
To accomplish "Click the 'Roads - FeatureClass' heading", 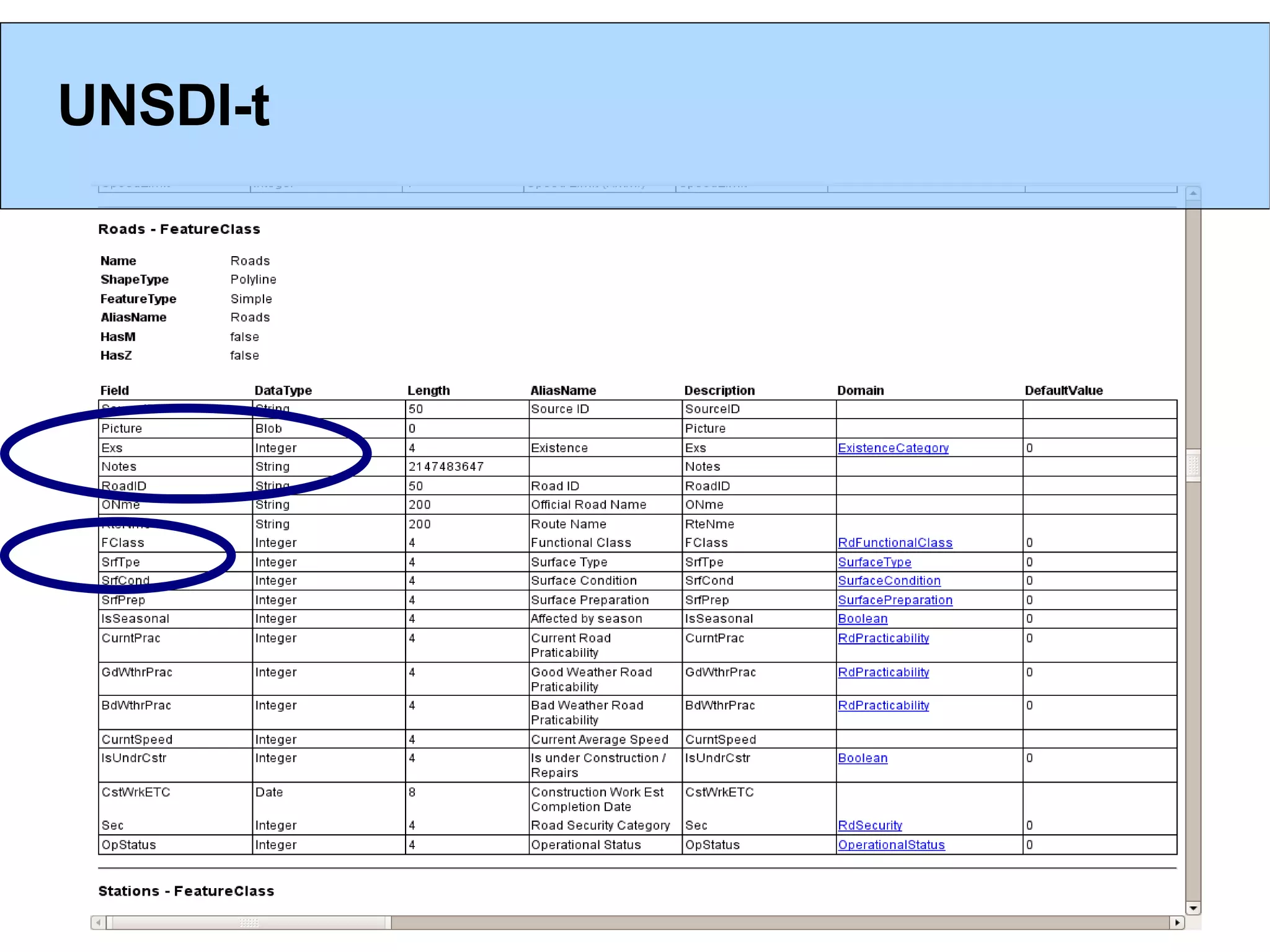I will pyautogui.click(x=179, y=229).
